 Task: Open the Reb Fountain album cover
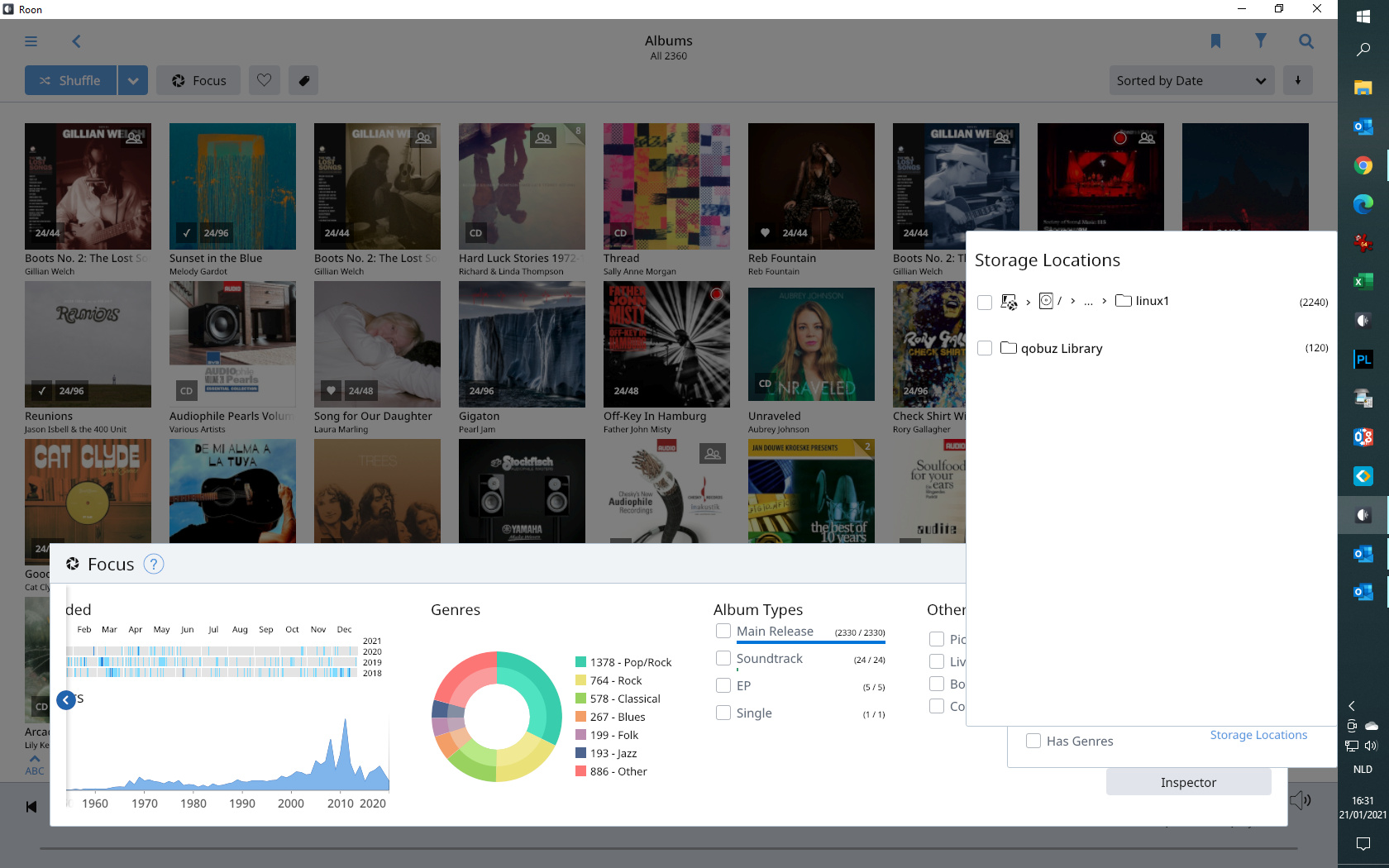811,186
